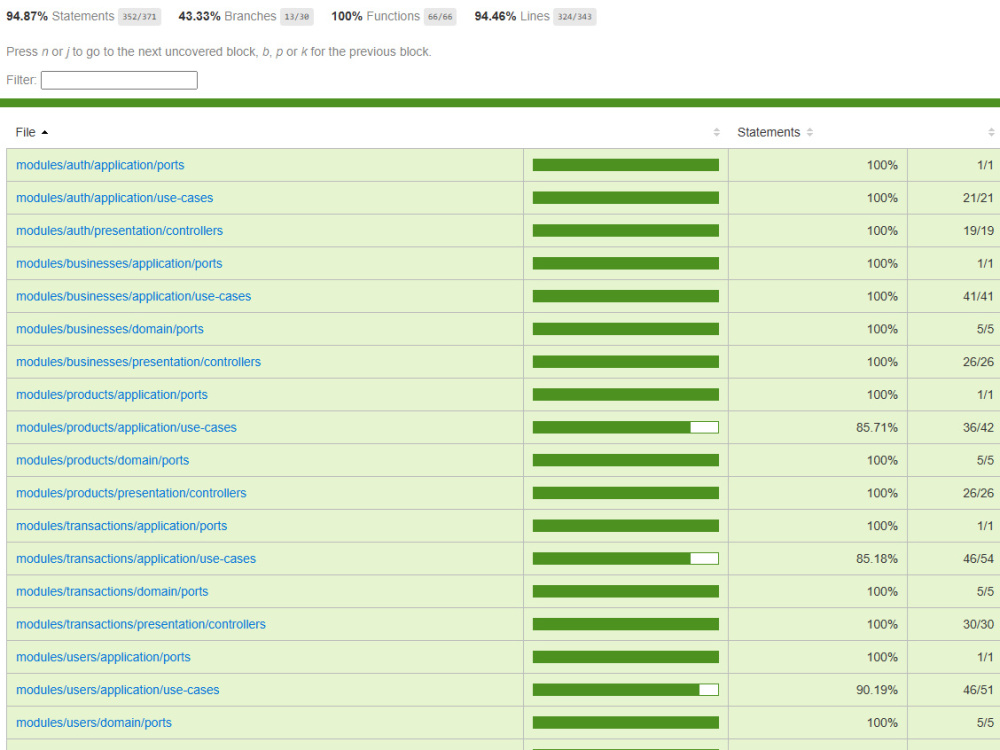This screenshot has height=750, width=1000.
Task: Open modules/users/domain/ports
Action: click(94, 723)
